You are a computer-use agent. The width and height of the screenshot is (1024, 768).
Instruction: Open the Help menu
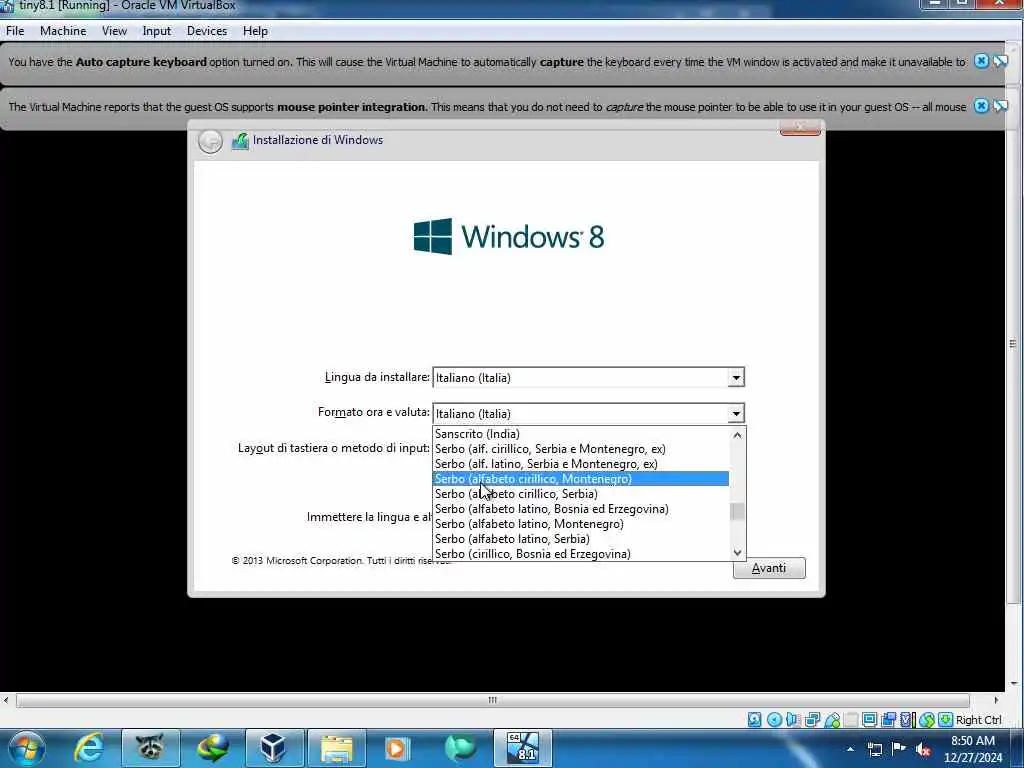pos(255,31)
